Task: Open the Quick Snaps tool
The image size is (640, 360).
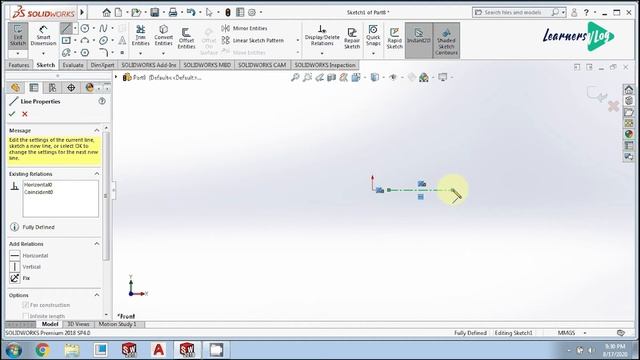Action: [x=373, y=36]
